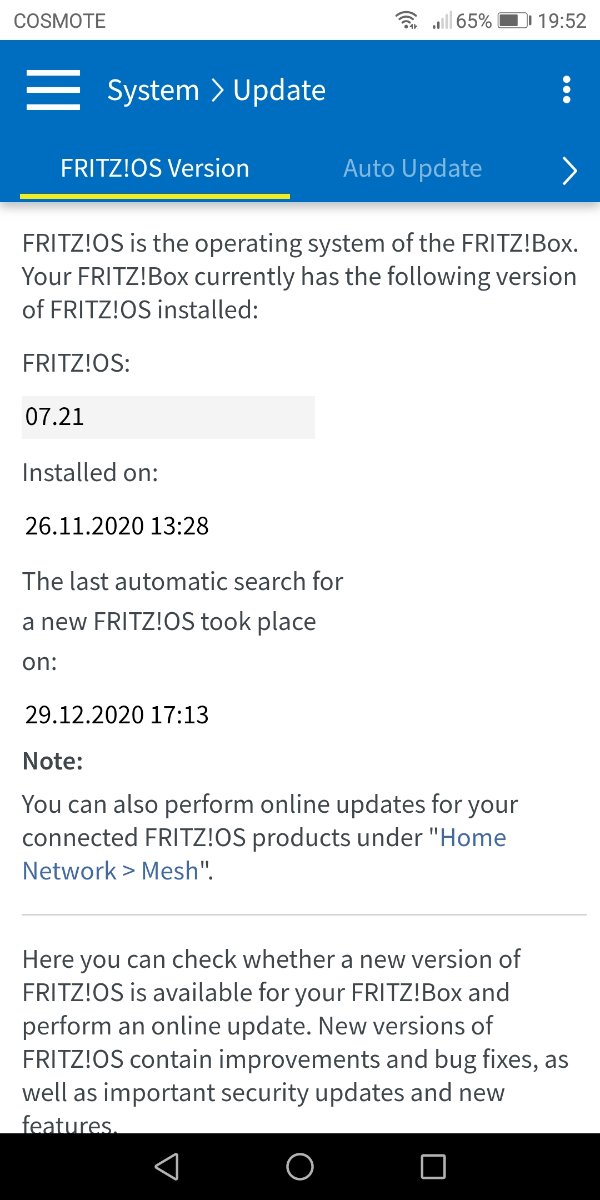Show more tabs with right chevron
The image size is (600, 1200).
coord(570,171)
